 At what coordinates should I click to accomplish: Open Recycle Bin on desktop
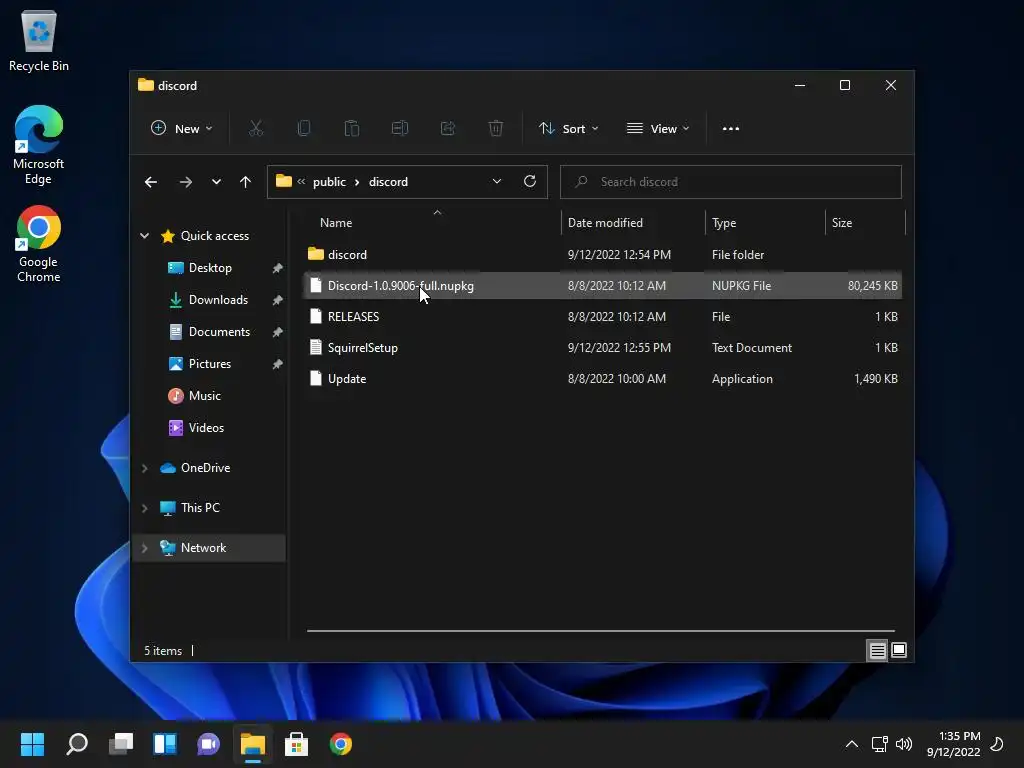point(39,40)
